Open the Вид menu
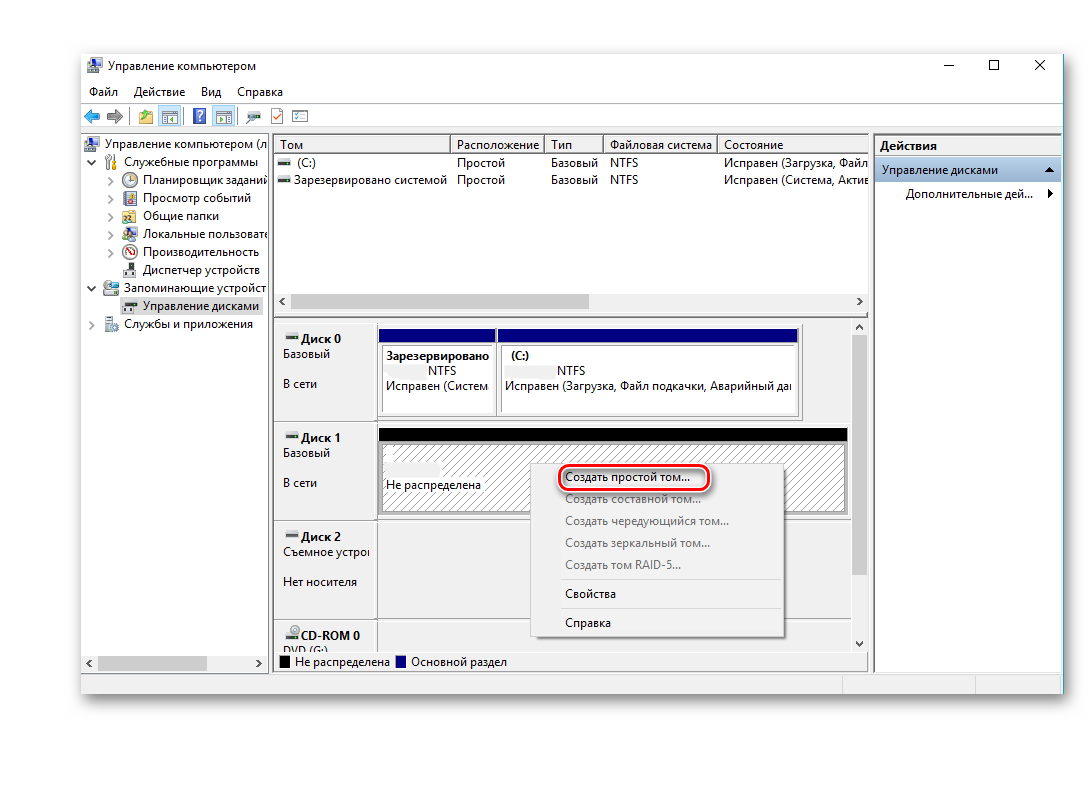The width and height of the screenshot is (1091, 802). pos(211,92)
